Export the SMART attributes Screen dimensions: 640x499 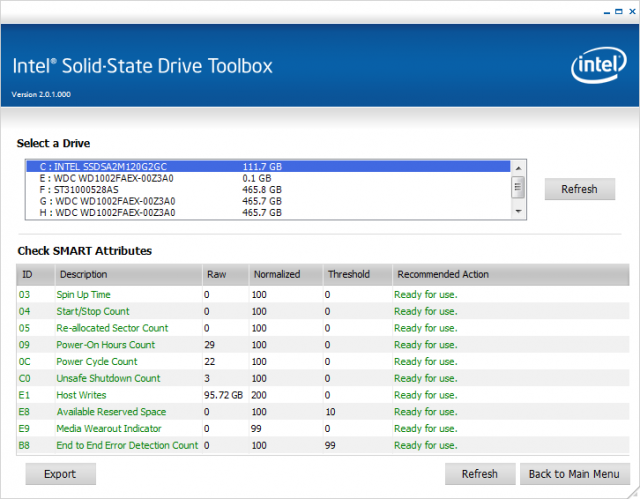[60, 474]
